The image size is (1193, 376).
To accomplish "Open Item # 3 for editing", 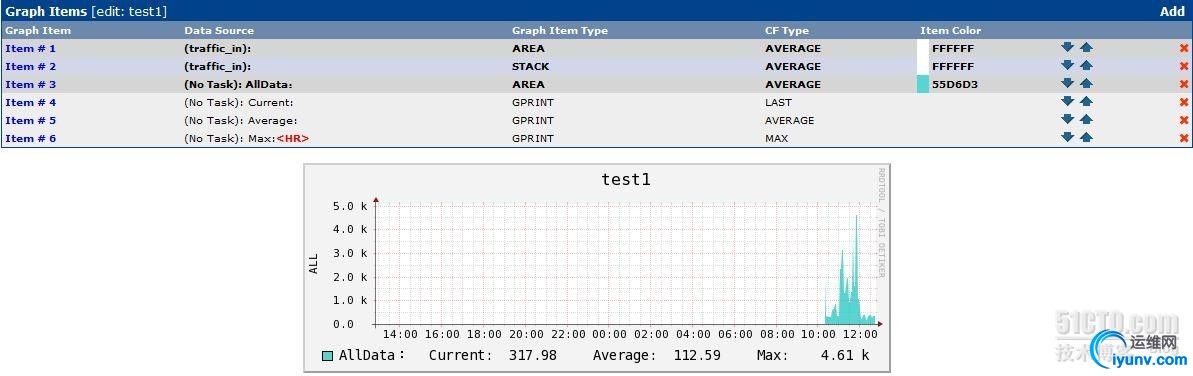I will pos(30,84).
